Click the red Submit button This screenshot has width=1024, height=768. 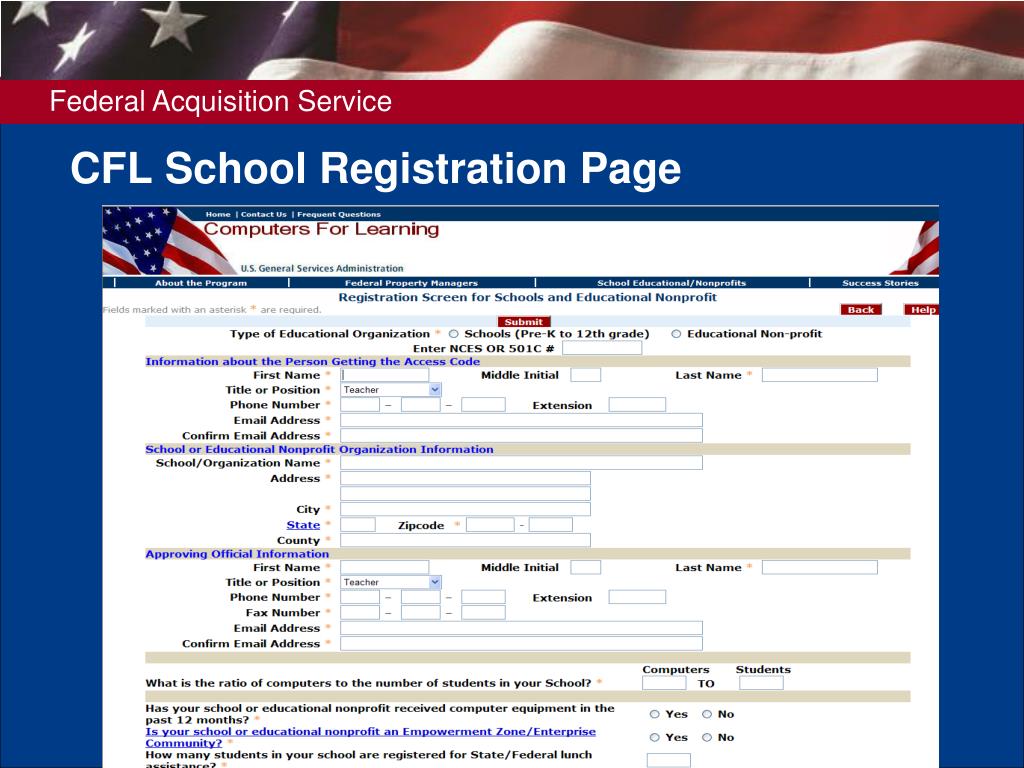click(x=524, y=321)
